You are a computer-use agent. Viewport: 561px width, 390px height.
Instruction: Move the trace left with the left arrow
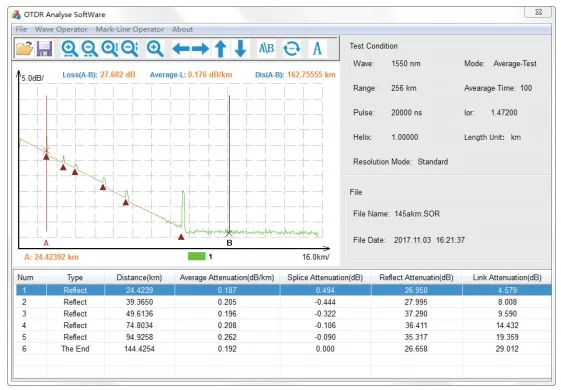pos(181,48)
